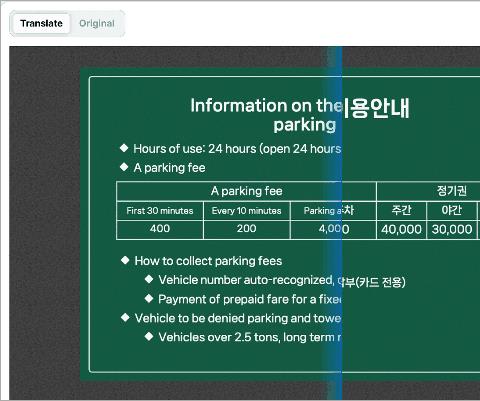Click 'Vehicle number auto-recognized' line
Viewport: 480px width, 401px height.
[x=246, y=280]
